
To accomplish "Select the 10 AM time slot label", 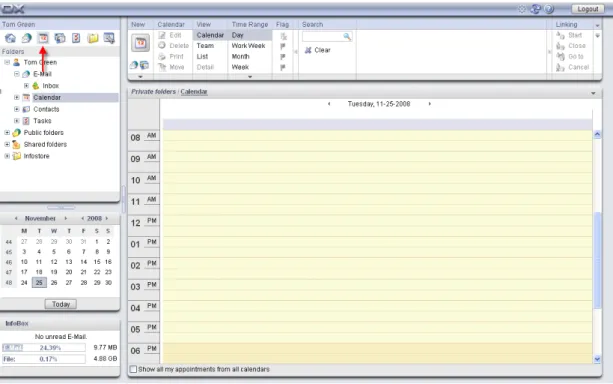I will (143, 180).
